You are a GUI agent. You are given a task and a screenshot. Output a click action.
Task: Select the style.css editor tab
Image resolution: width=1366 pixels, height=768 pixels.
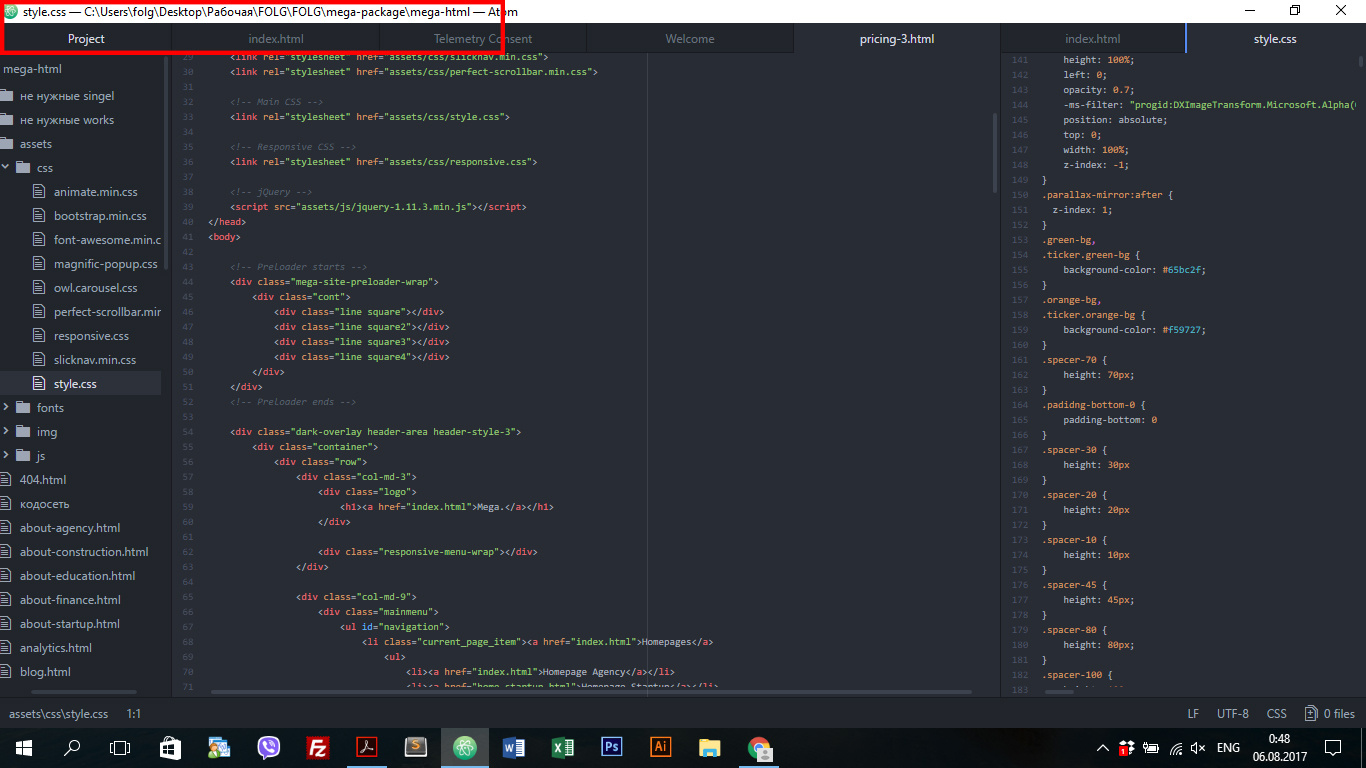[1276, 39]
